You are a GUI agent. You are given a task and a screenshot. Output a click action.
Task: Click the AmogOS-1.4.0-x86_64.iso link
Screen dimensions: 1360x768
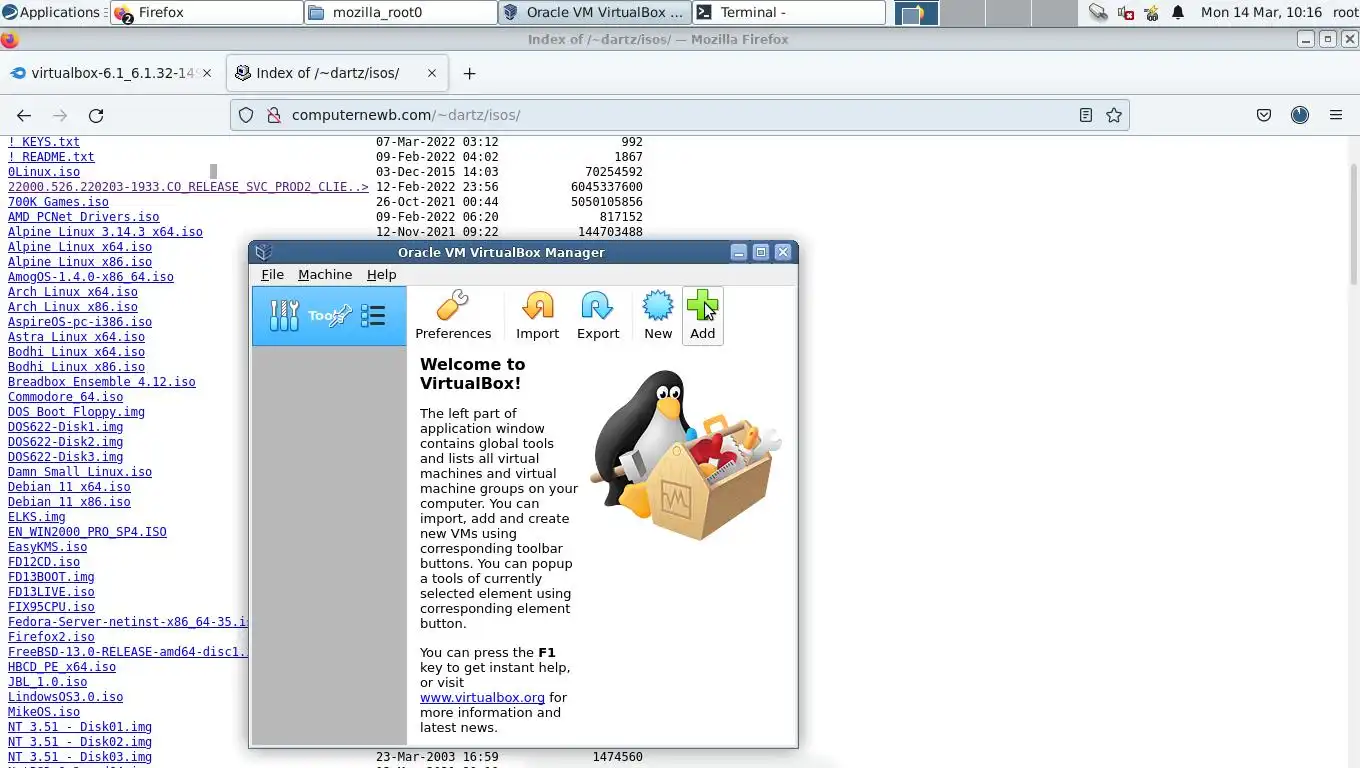pos(91,277)
